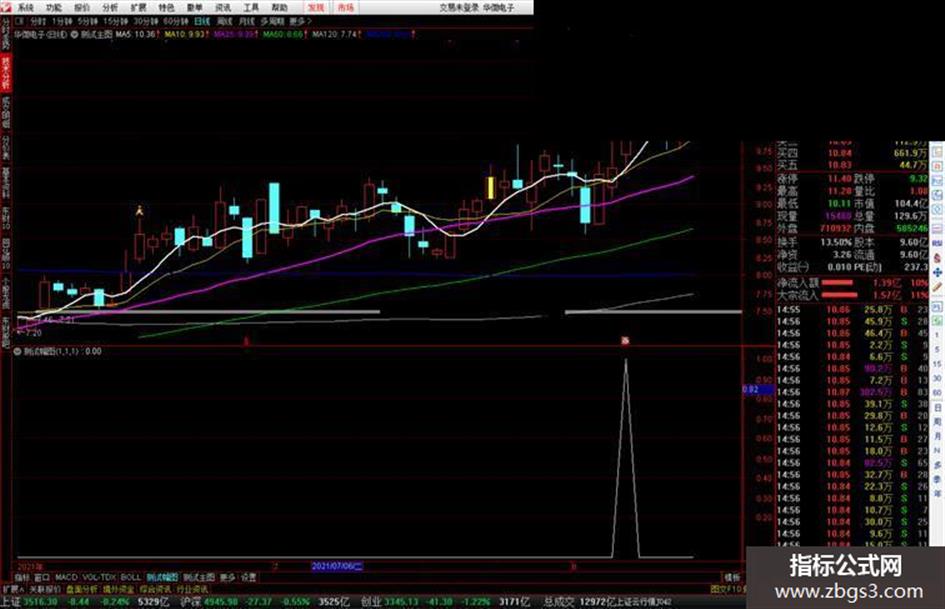The width and height of the screenshot is (945, 609).
Task: Switch chart to 60分钟 period
Action: 176,21
